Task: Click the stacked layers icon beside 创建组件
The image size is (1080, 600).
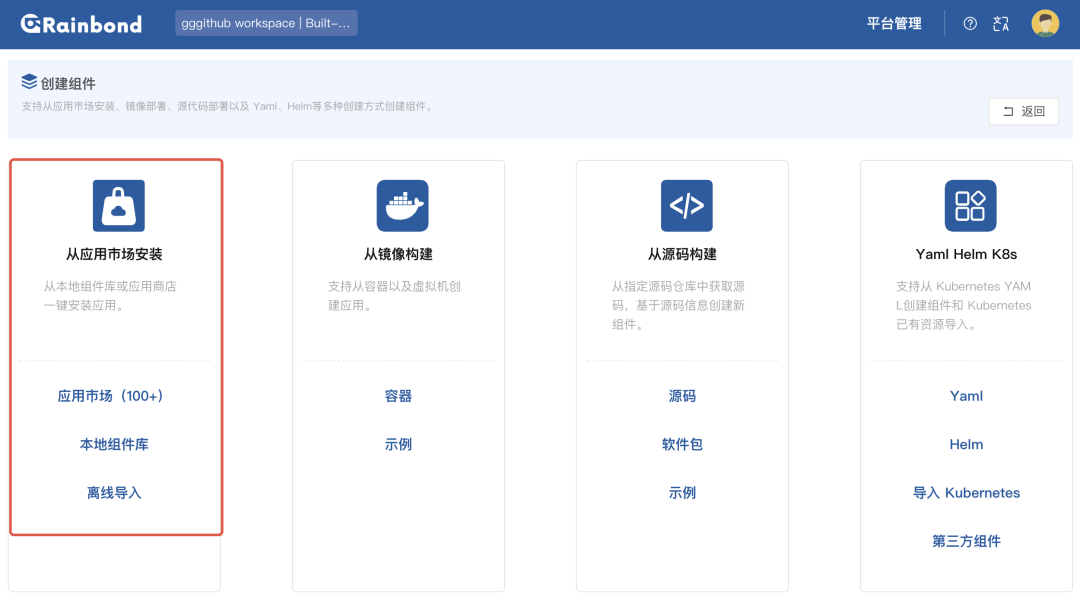Action: pos(28,82)
